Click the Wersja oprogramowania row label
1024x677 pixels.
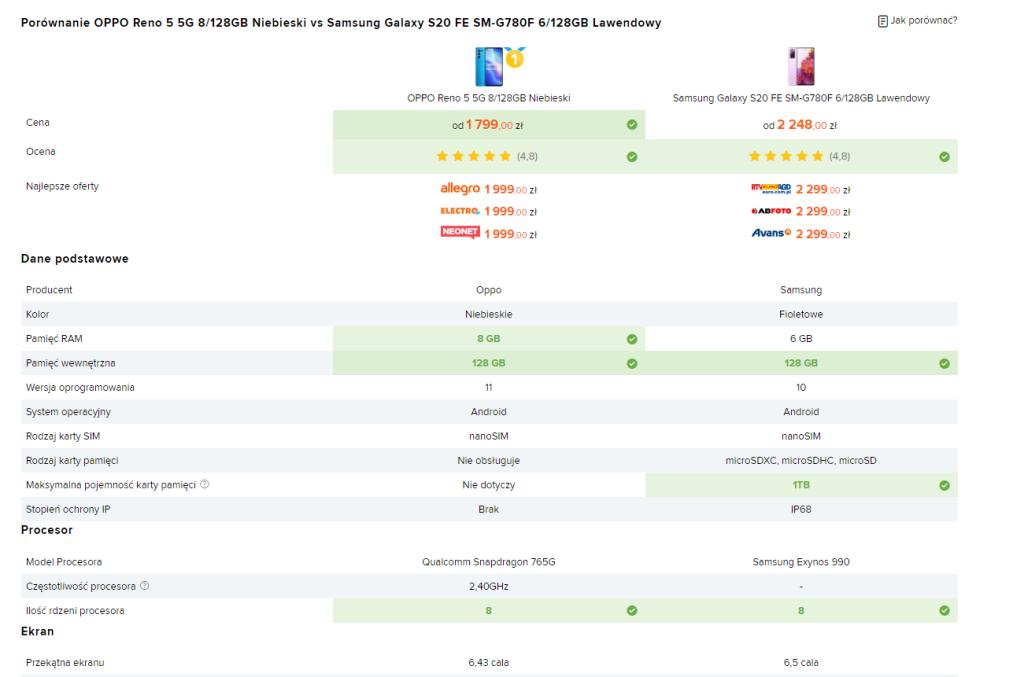coord(80,387)
